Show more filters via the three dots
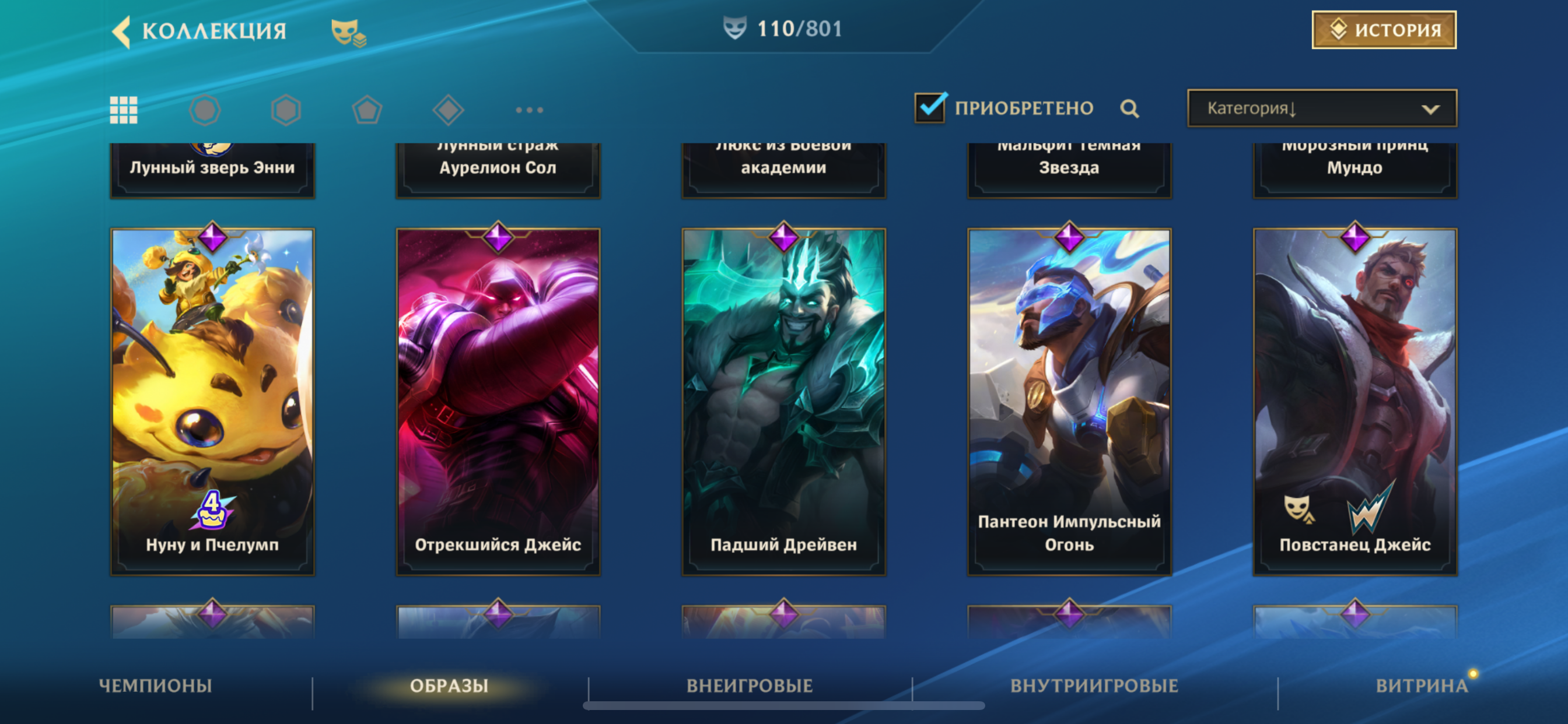Image resolution: width=1568 pixels, height=724 pixels. point(529,110)
